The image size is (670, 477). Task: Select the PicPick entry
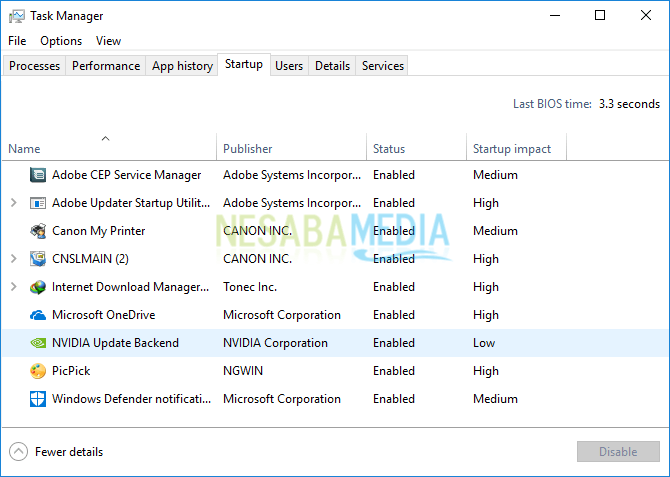coord(335,371)
